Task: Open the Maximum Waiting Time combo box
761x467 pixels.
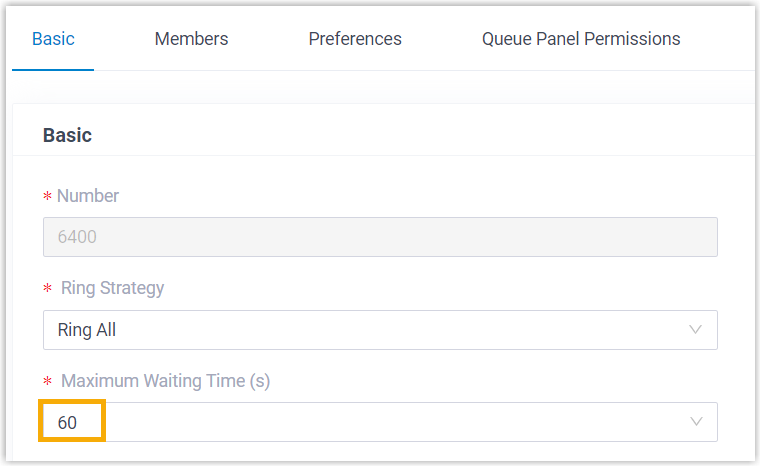Action: click(x=380, y=422)
